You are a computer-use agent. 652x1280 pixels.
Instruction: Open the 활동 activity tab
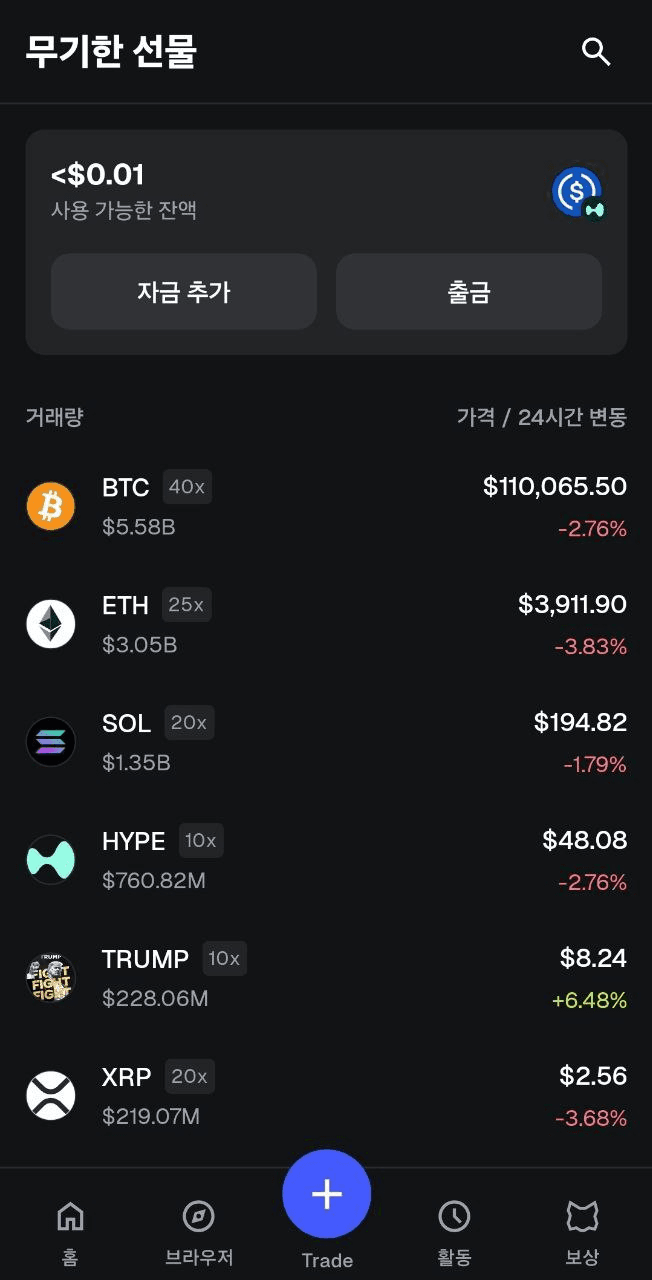click(x=455, y=1230)
